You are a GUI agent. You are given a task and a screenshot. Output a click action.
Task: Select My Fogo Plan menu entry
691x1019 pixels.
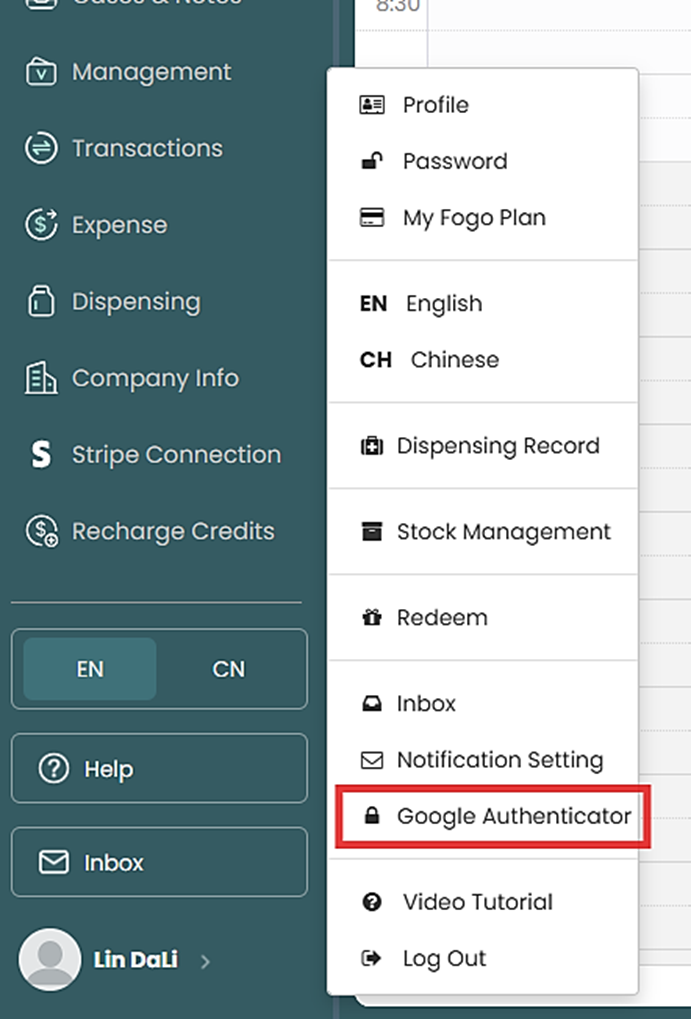click(x=473, y=218)
